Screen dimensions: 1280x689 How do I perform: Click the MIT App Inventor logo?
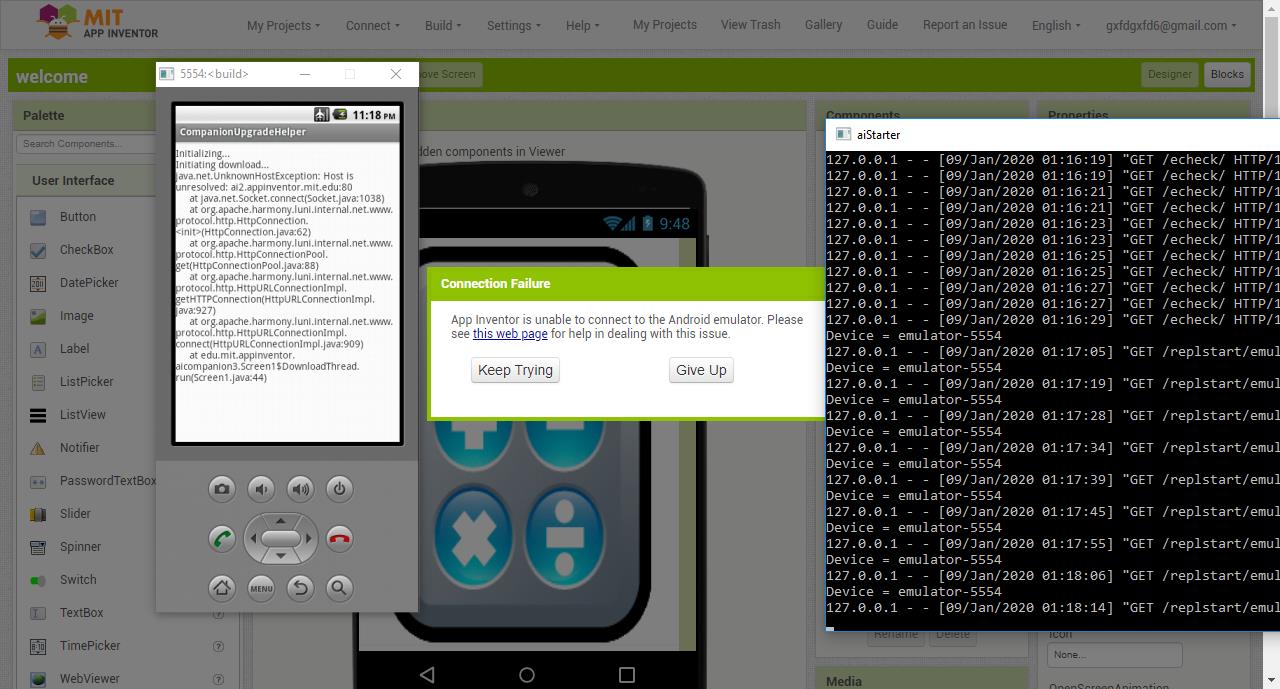pyautogui.click(x=97, y=22)
